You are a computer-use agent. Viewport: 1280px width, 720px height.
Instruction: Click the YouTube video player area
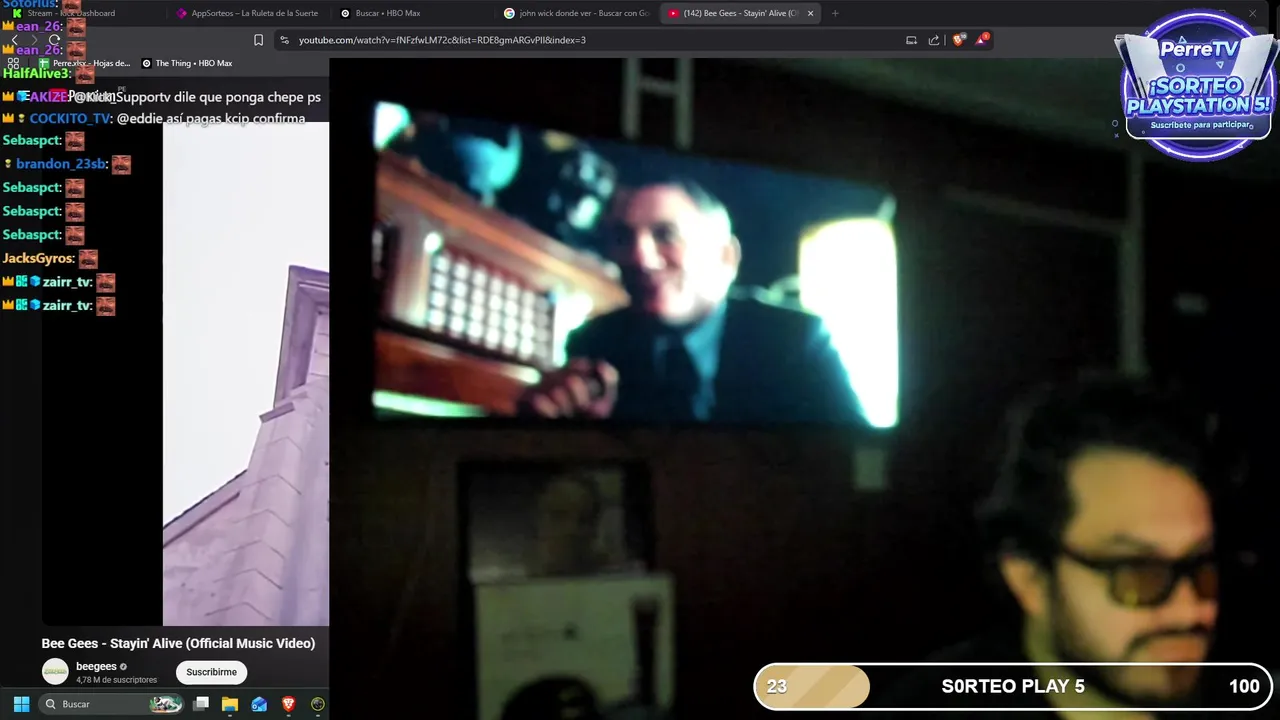pos(185,374)
